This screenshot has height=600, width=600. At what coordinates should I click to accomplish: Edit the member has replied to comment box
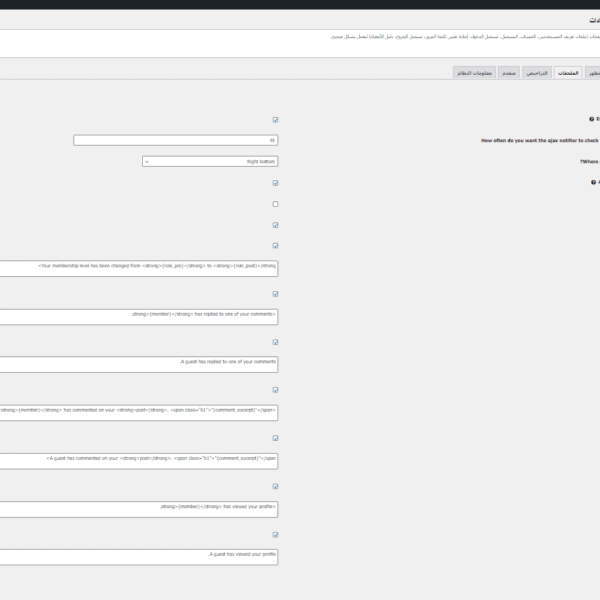139,317
